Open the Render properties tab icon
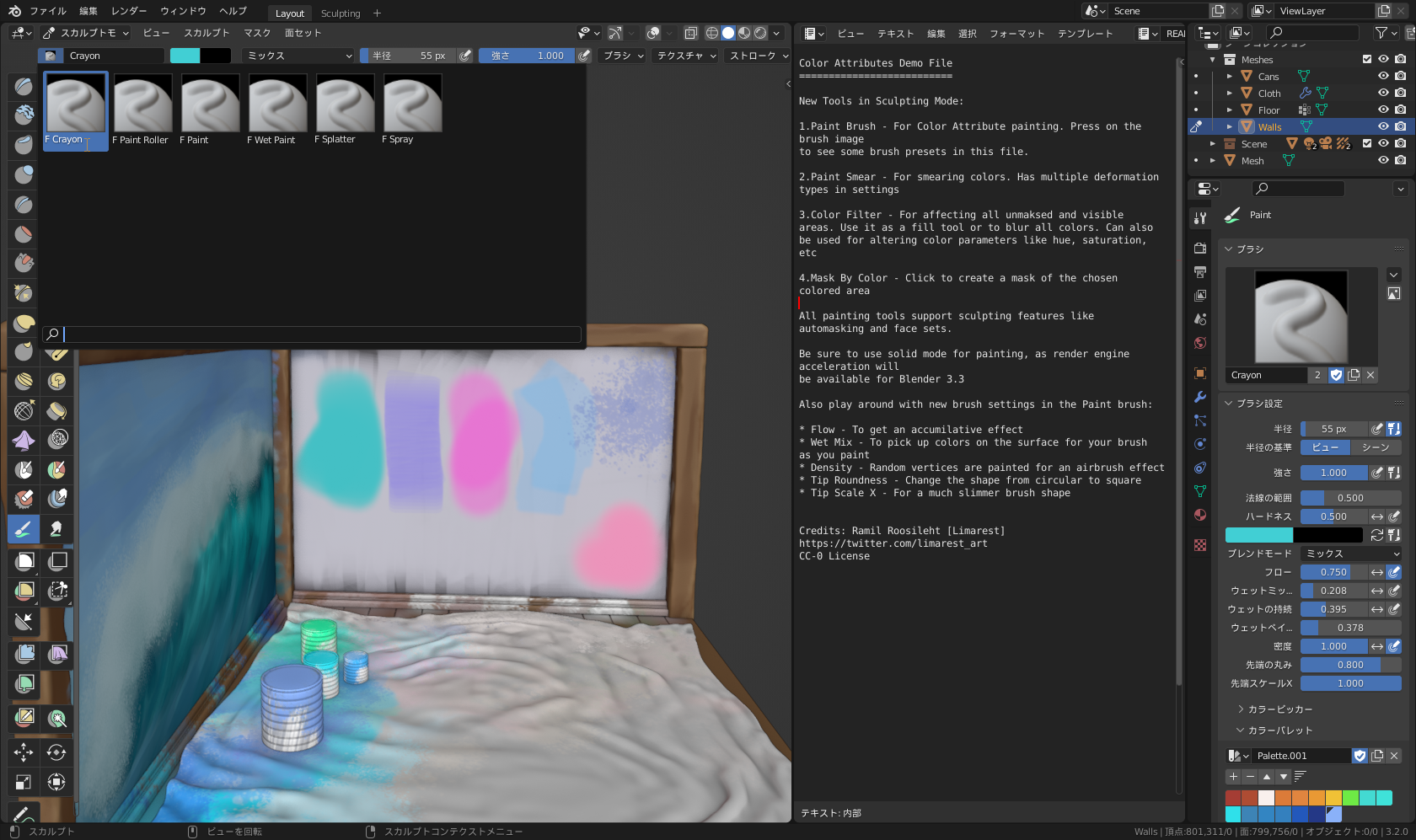 pos(1200,249)
